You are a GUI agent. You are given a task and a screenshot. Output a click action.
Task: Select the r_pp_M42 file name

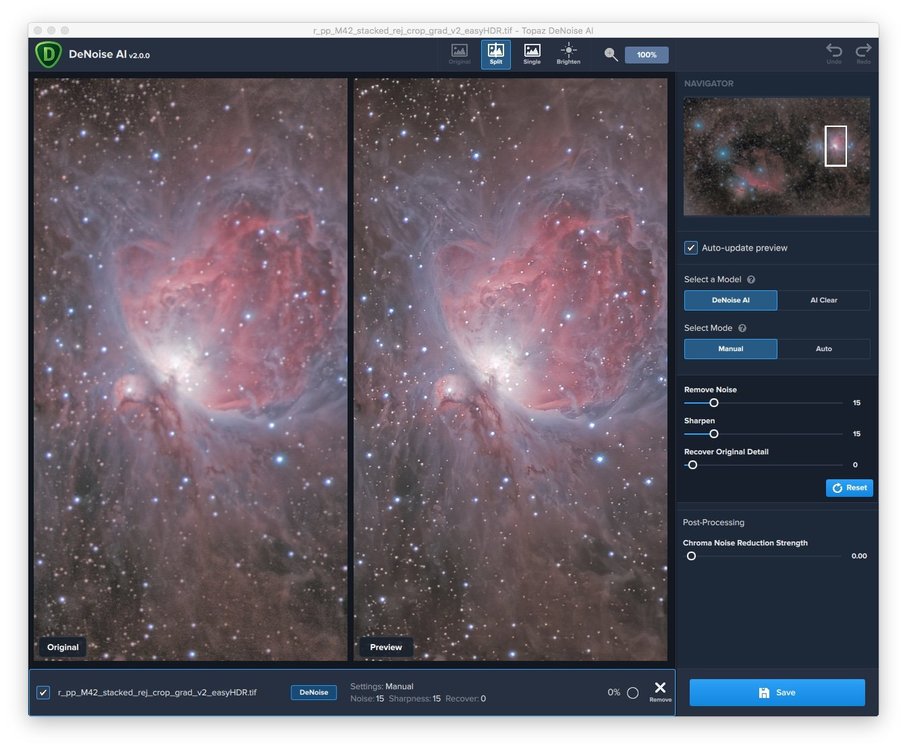(157, 692)
